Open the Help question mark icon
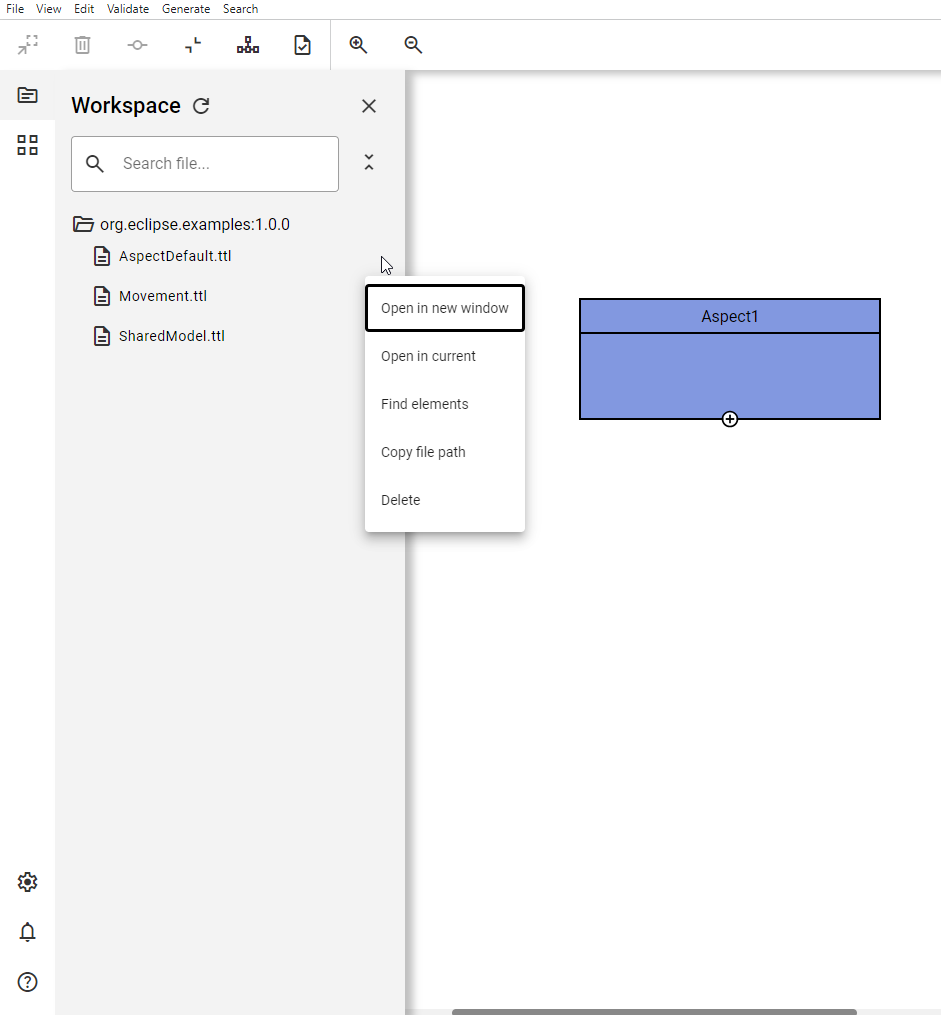The image size is (941, 1015). coord(27,982)
